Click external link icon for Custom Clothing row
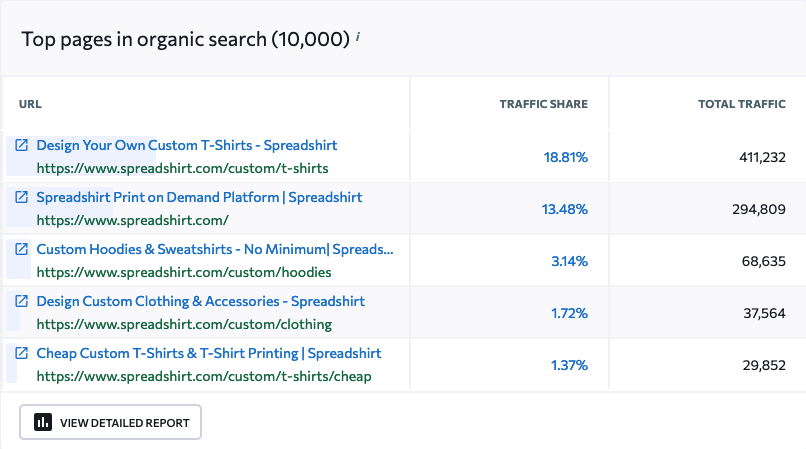 coord(21,301)
